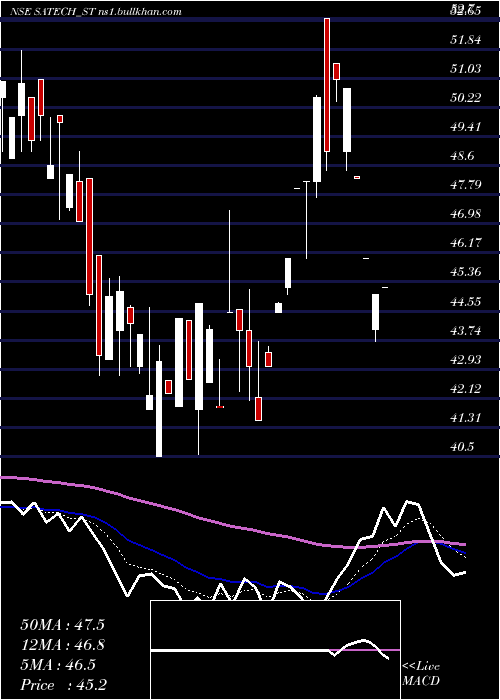Select the 46.98 price axis label
The image size is (500, 700).
pyautogui.click(x=466, y=214)
